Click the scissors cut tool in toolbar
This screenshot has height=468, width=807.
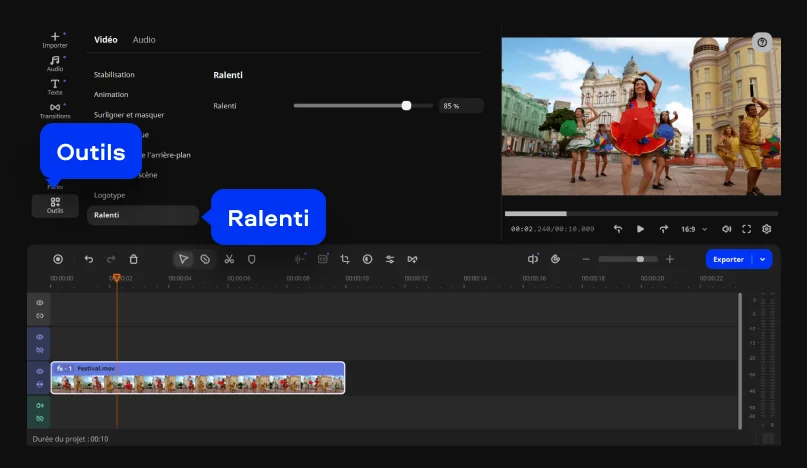(229, 259)
